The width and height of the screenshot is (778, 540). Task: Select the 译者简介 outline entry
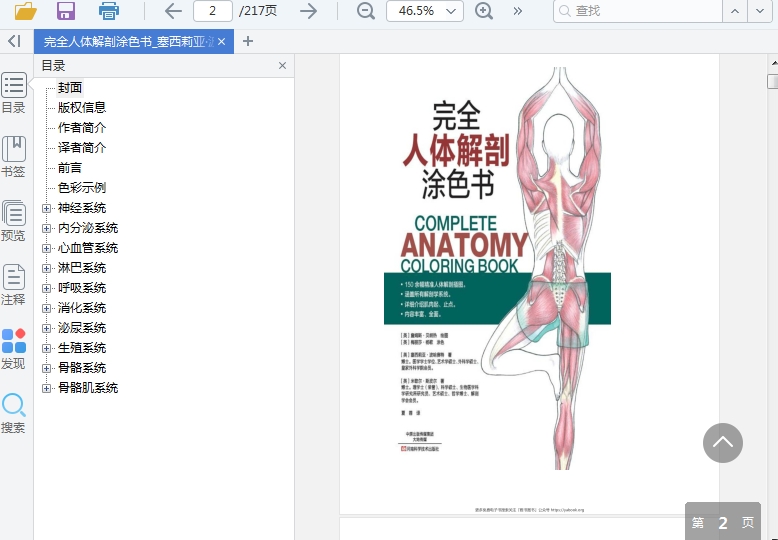82,147
